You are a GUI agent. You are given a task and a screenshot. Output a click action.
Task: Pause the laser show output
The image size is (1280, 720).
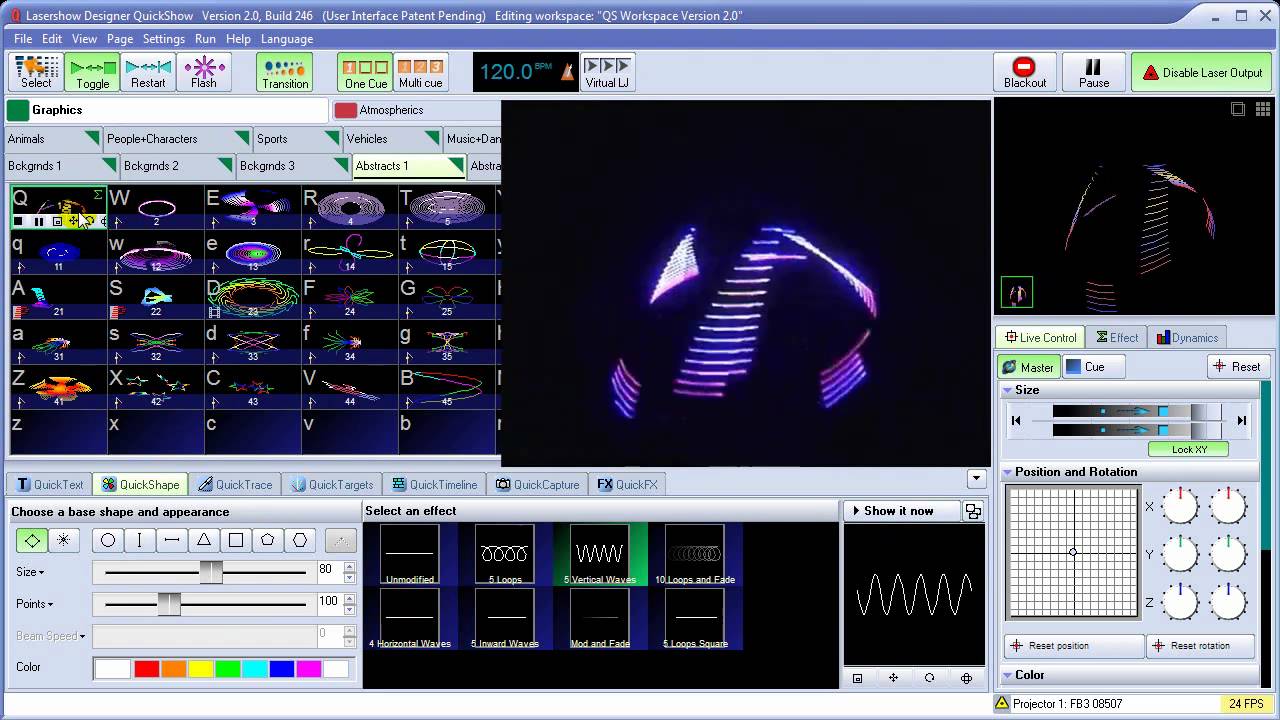coord(1093,72)
